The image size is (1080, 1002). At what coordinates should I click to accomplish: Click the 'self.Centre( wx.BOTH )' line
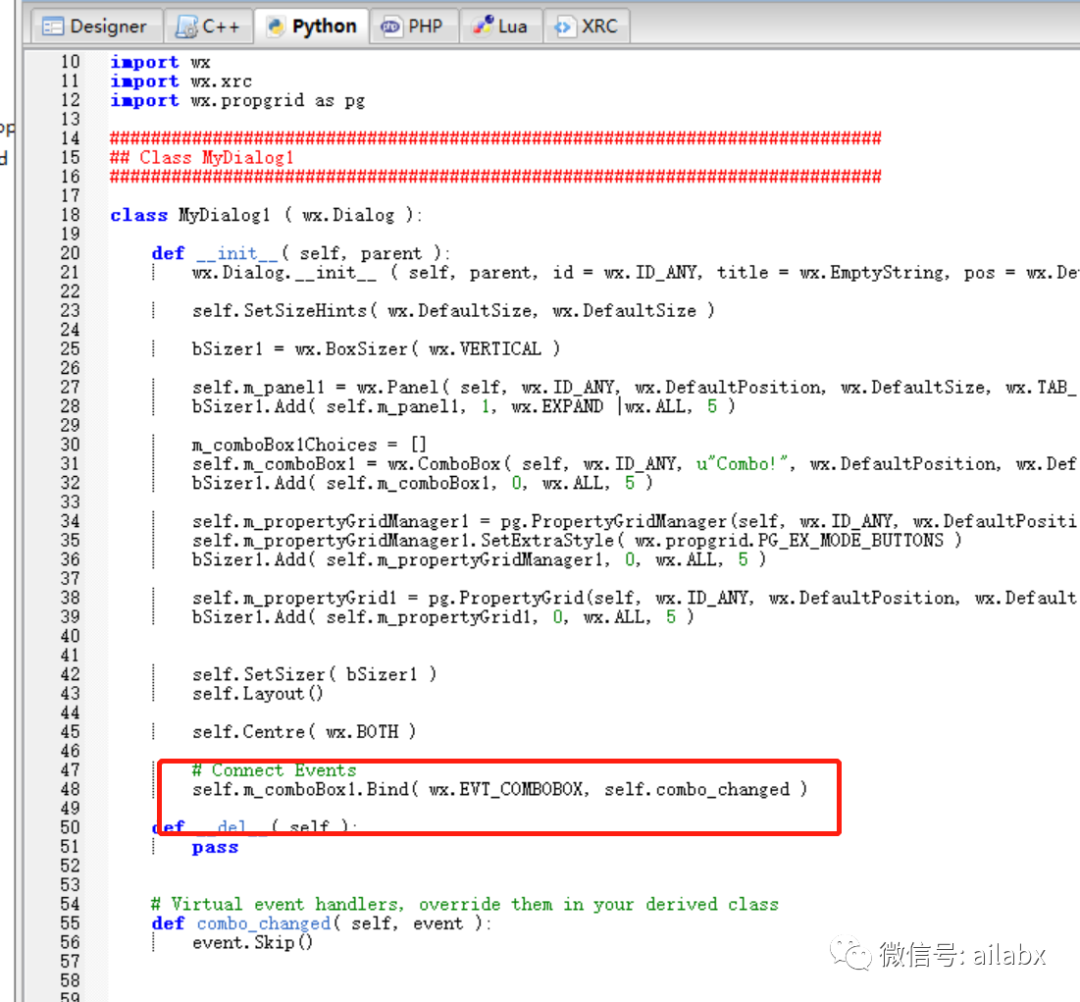[x=304, y=731]
